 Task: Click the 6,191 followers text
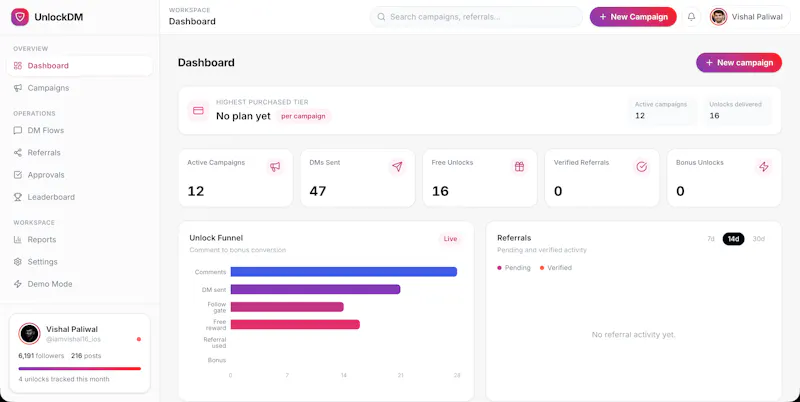tap(41, 356)
